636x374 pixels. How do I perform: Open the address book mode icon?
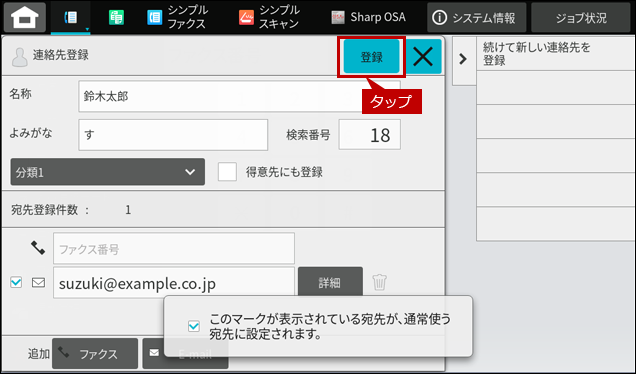click(x=71, y=17)
